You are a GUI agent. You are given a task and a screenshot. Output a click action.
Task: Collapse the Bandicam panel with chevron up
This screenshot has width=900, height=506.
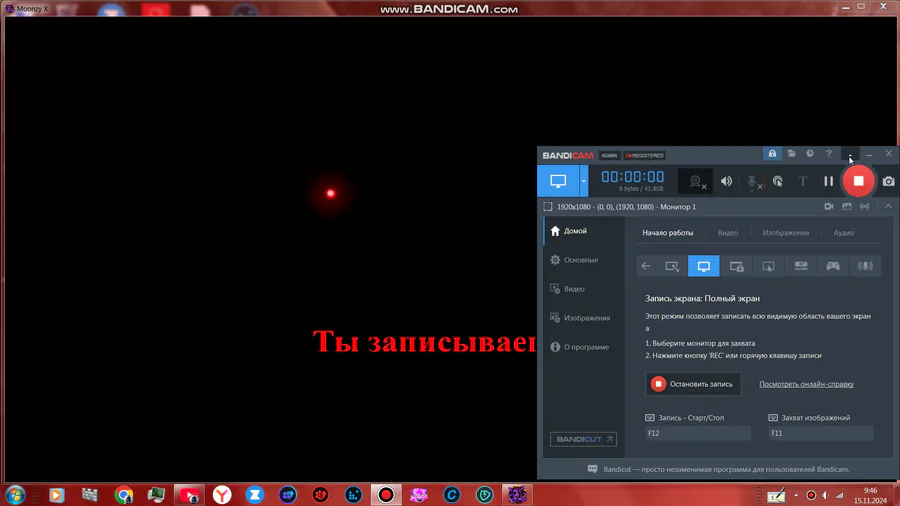(888, 207)
